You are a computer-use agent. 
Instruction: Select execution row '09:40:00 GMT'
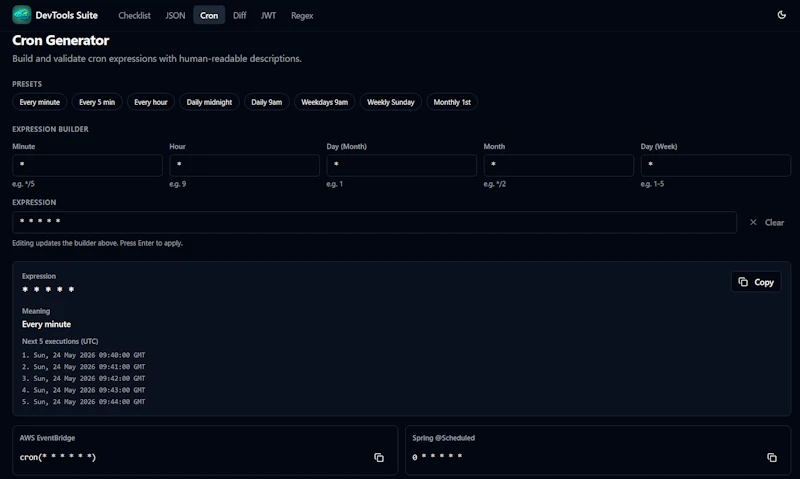click(x=84, y=355)
